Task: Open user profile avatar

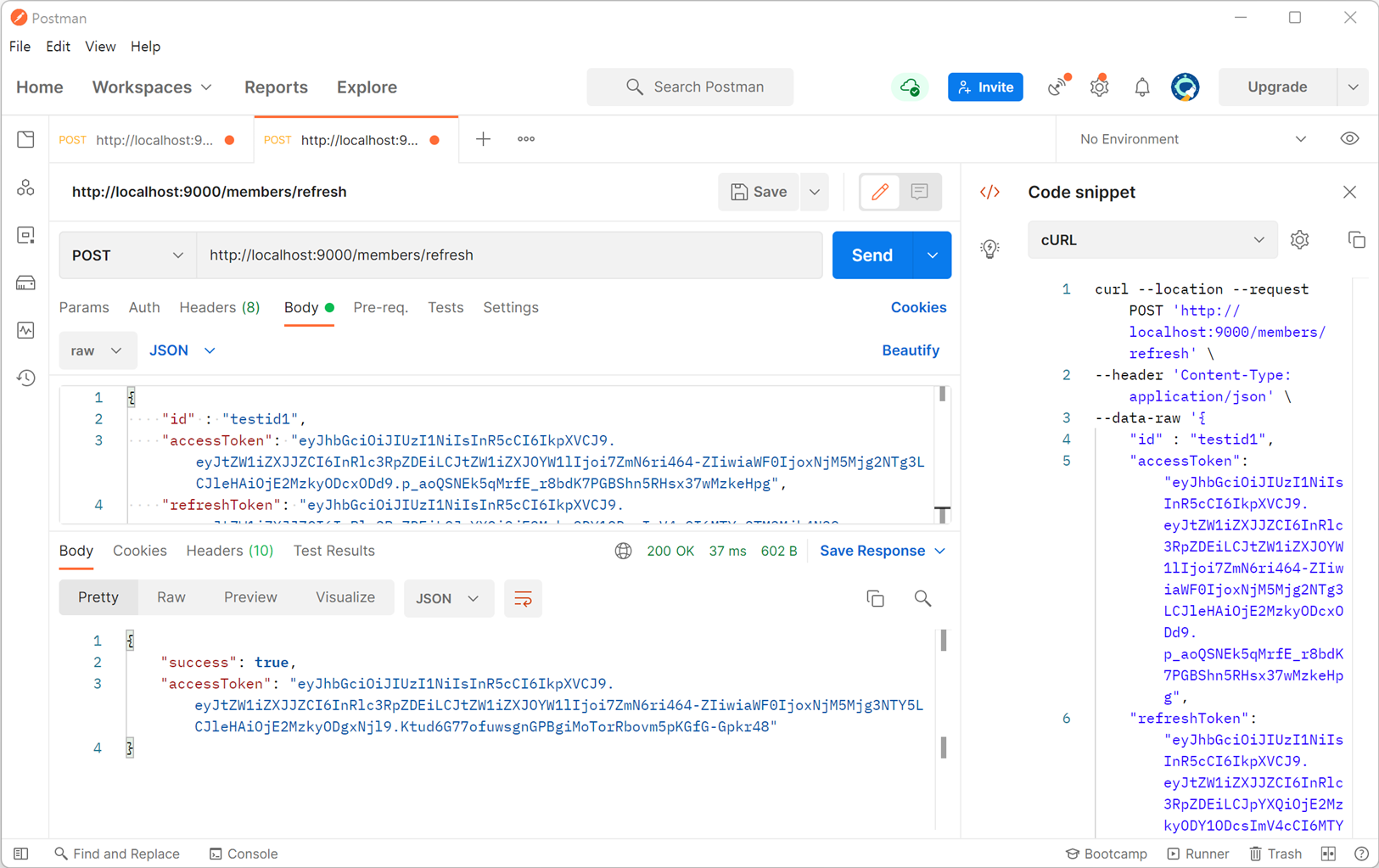Action: click(1185, 87)
